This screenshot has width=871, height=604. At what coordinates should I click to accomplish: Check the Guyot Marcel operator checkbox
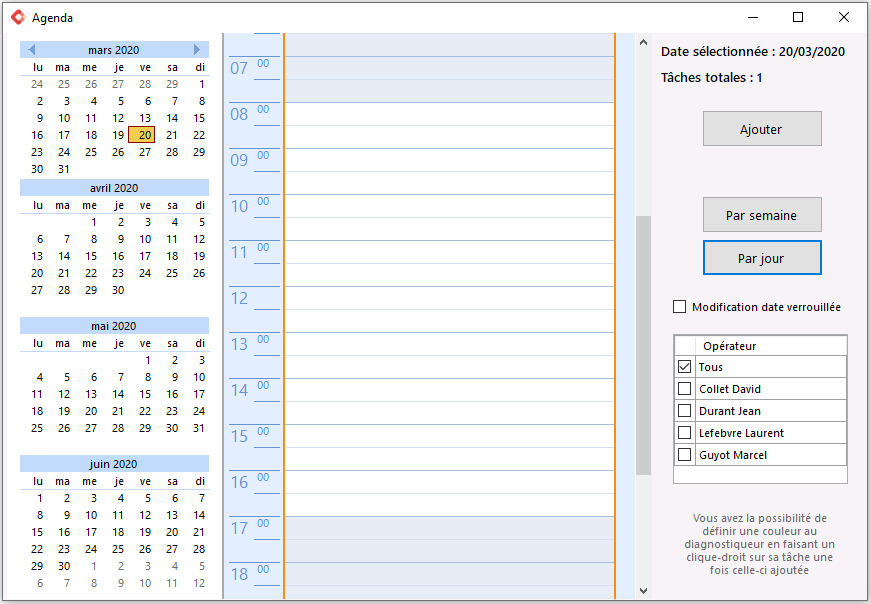684,455
